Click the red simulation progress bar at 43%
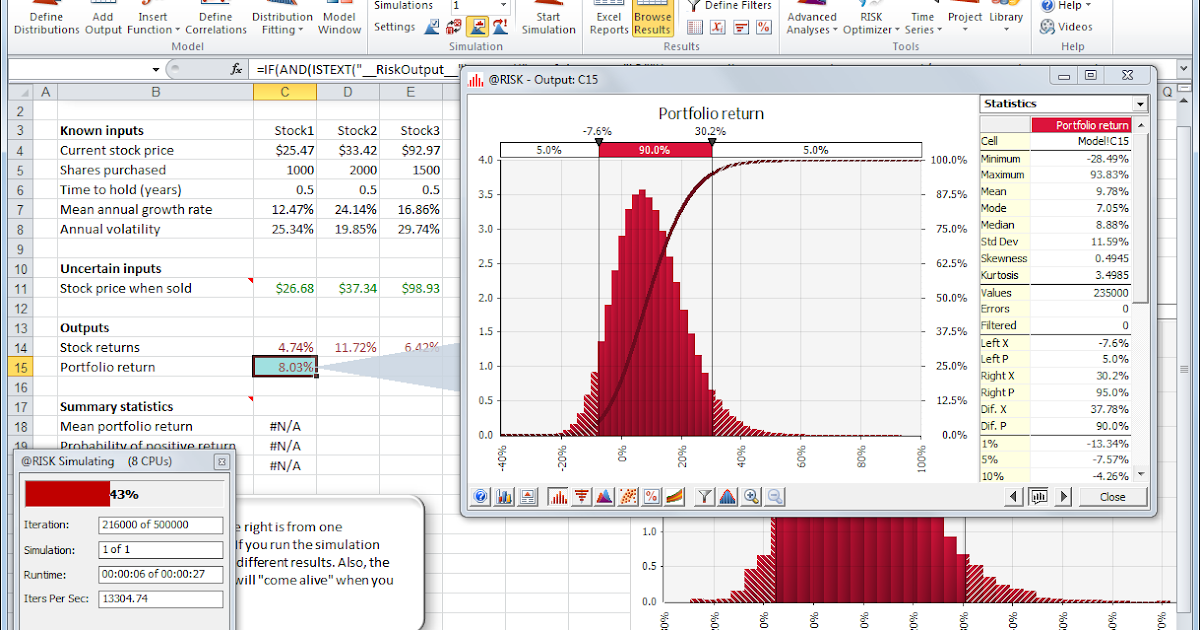This screenshot has width=1200, height=630. [x=67, y=494]
